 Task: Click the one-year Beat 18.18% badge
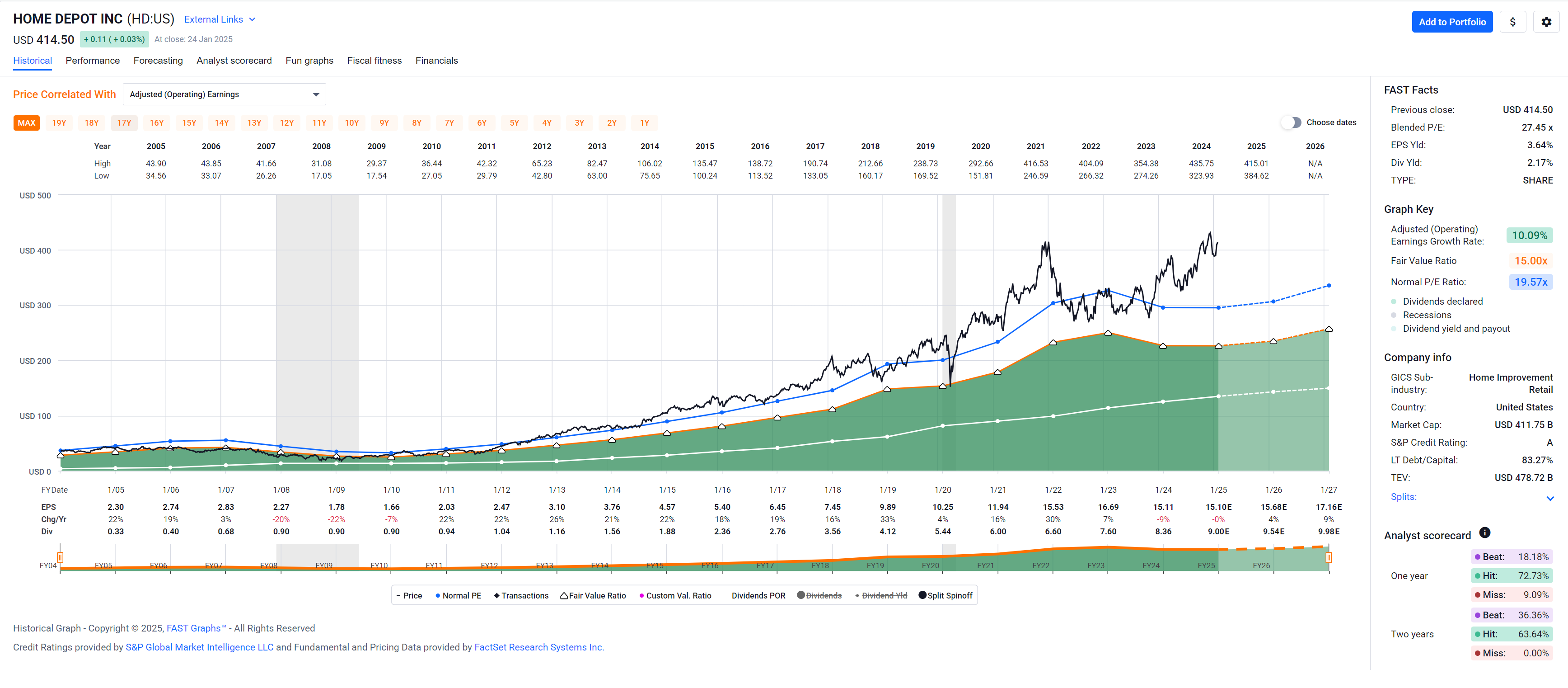coord(1512,557)
